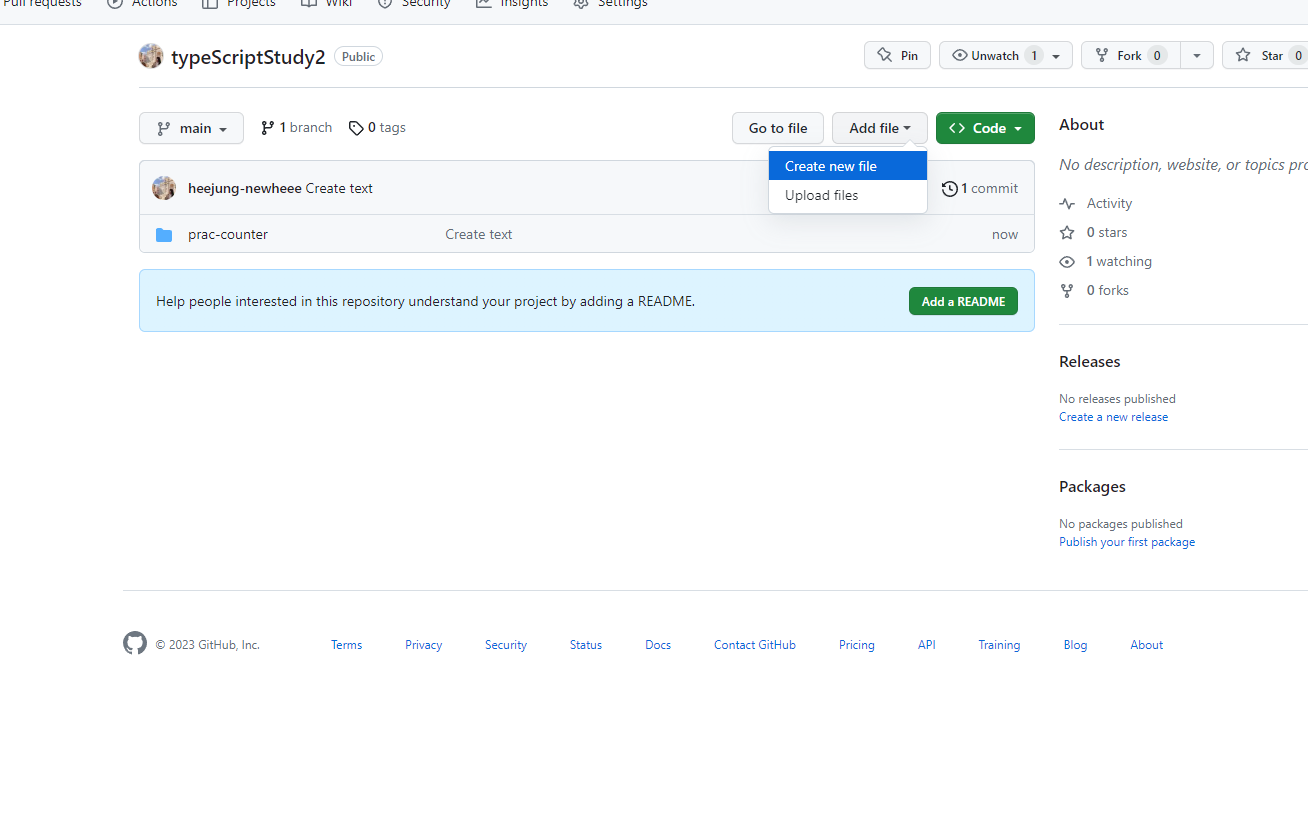Click the heejung-newheee commit author avatar

point(164,188)
